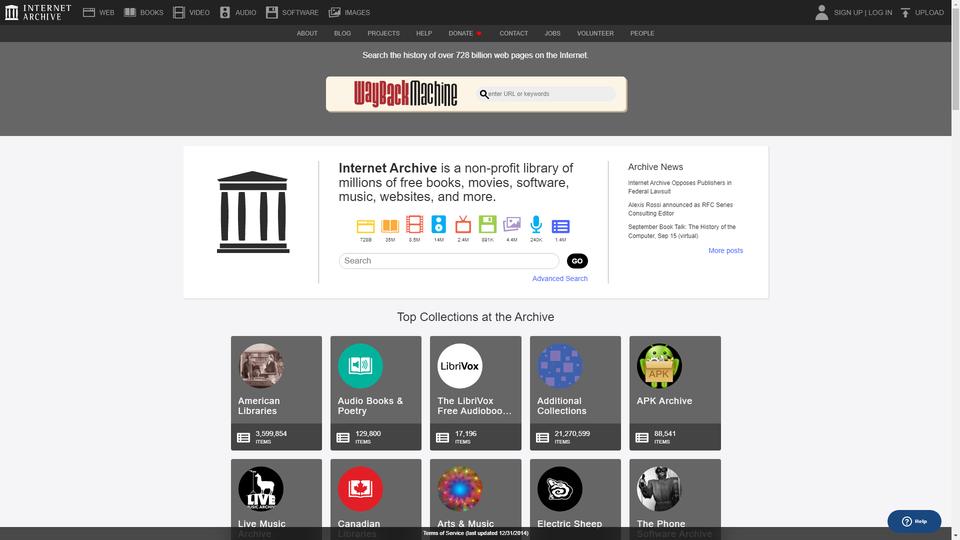Click the yellow web pages icon (728B)
This screenshot has height=540, width=960.
[x=366, y=226]
